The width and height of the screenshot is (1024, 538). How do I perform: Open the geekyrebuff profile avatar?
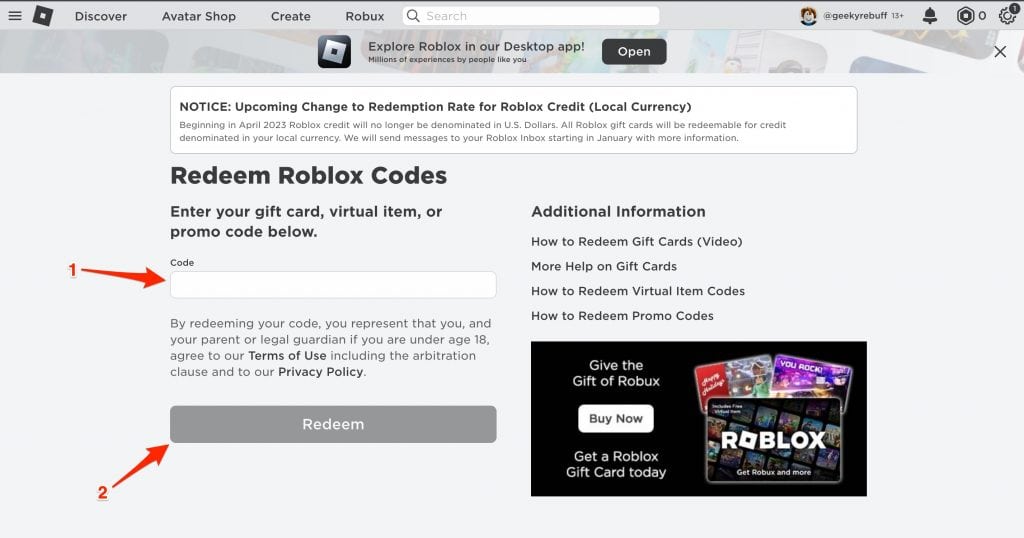[x=808, y=16]
